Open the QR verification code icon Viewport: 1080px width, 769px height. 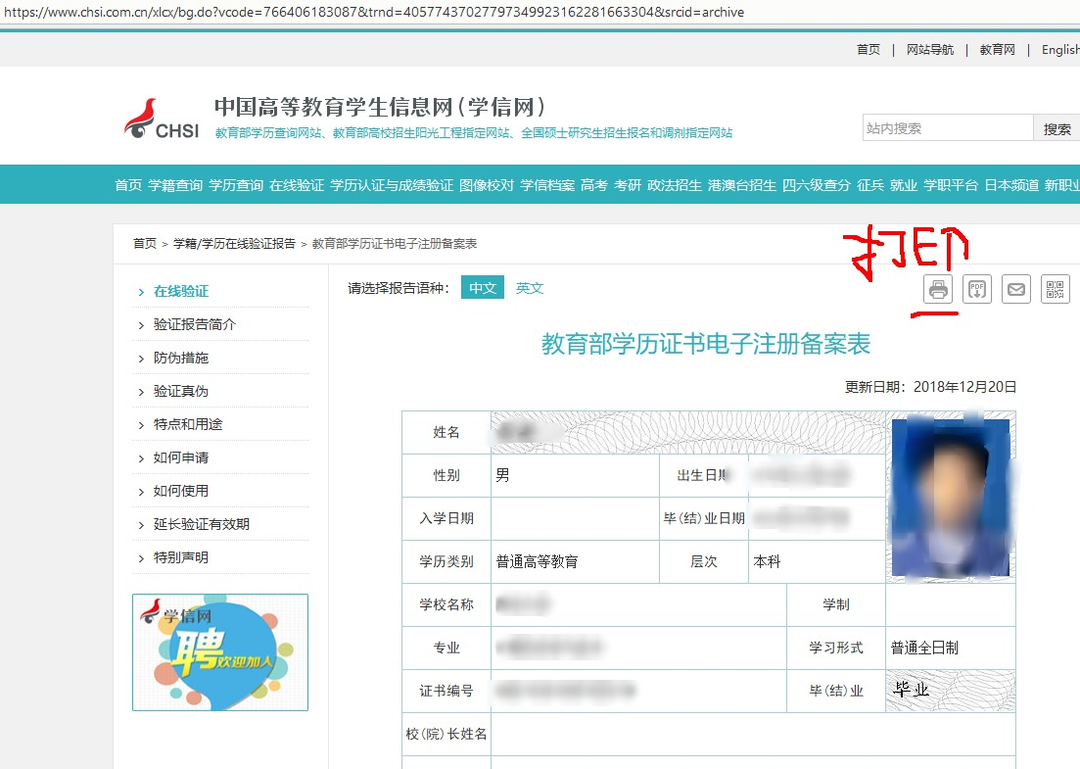[x=1055, y=289]
